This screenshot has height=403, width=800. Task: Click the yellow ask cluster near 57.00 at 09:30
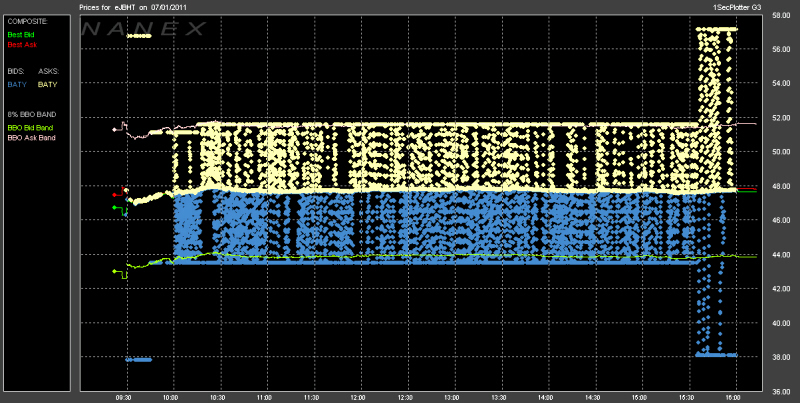point(139,36)
